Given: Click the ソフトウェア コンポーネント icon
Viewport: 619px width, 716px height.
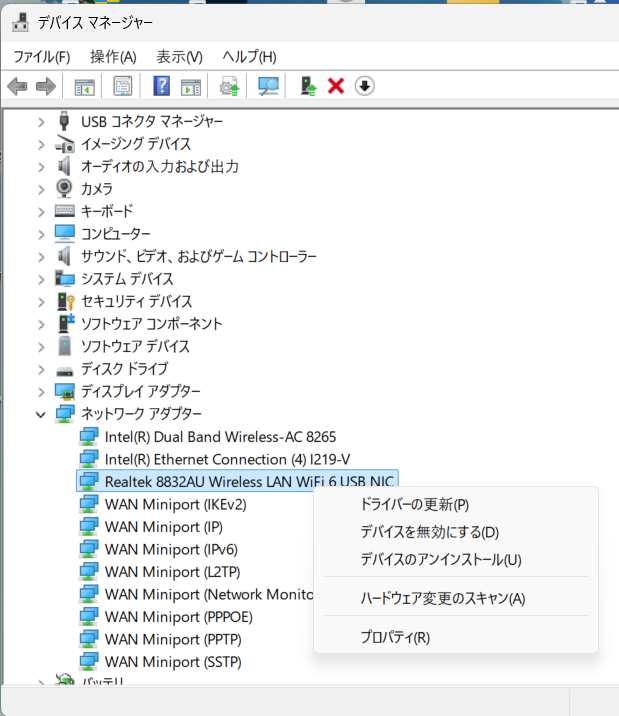Looking at the screenshot, I should [x=65, y=324].
